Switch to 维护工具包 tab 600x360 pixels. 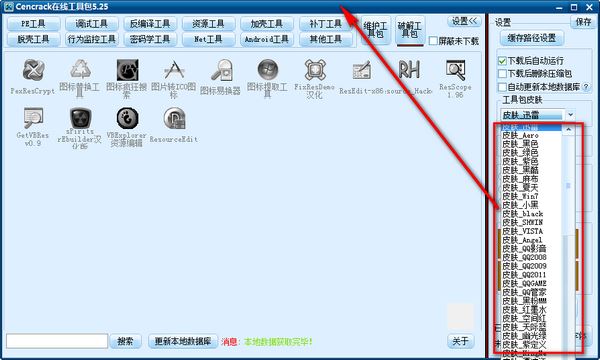[x=375, y=30]
